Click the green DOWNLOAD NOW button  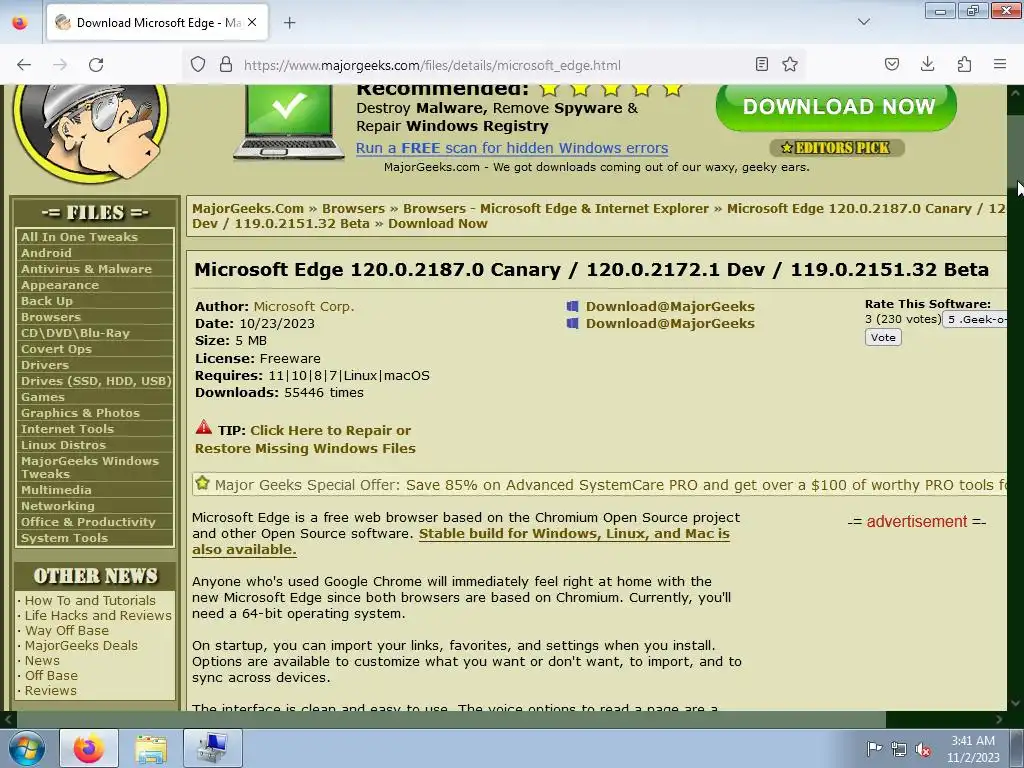click(837, 107)
